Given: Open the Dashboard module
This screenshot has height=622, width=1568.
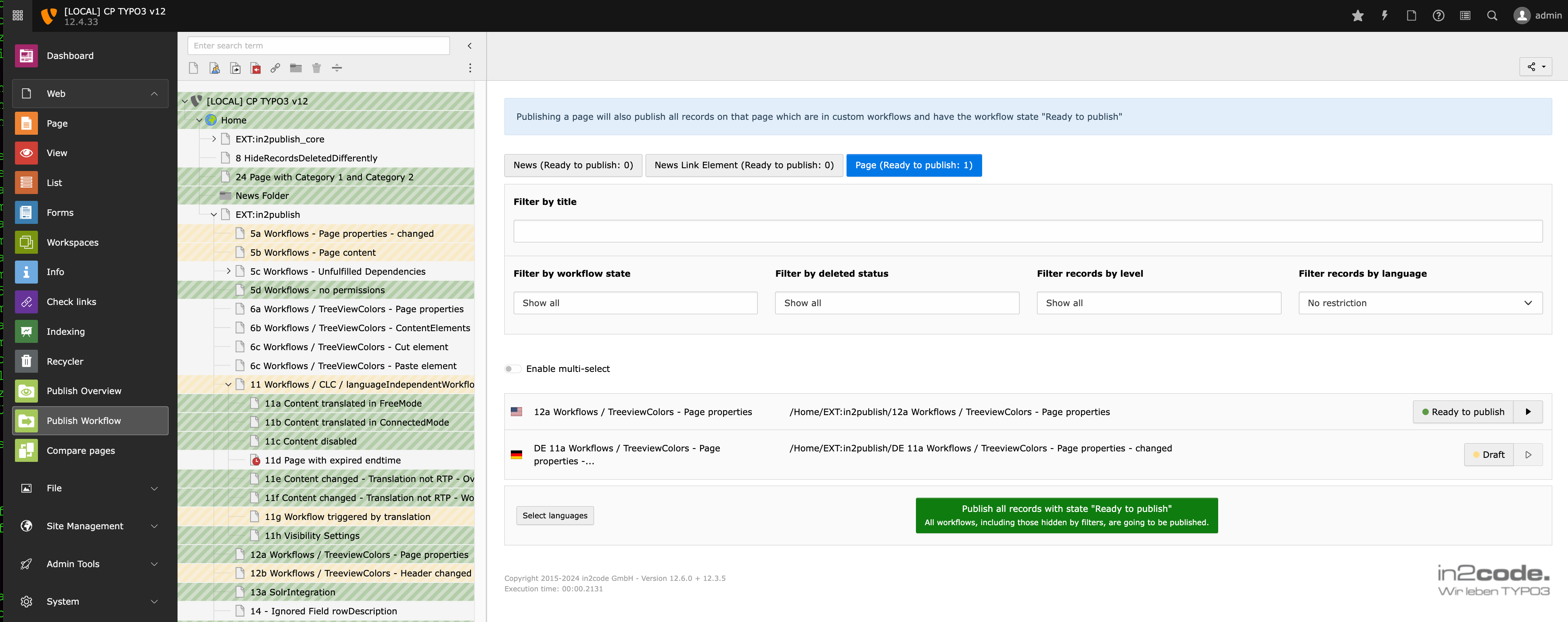Looking at the screenshot, I should [x=90, y=56].
